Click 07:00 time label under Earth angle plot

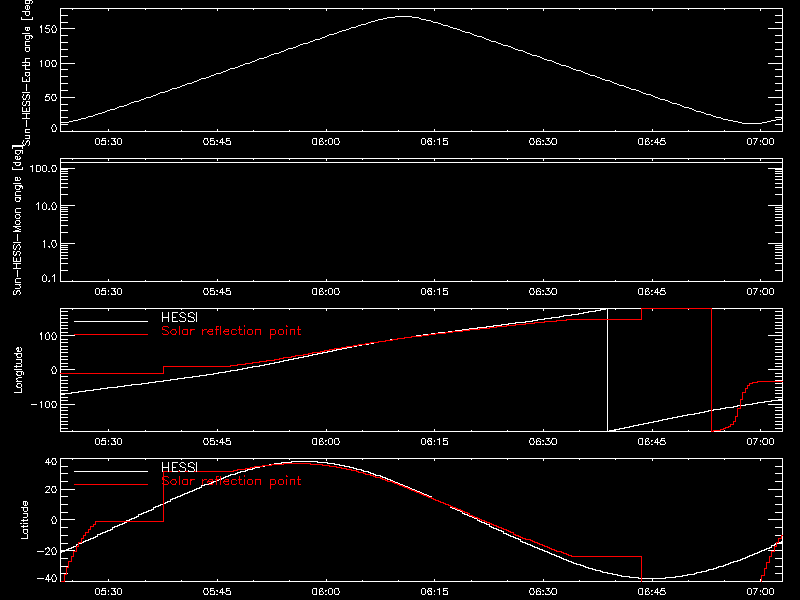760,142
